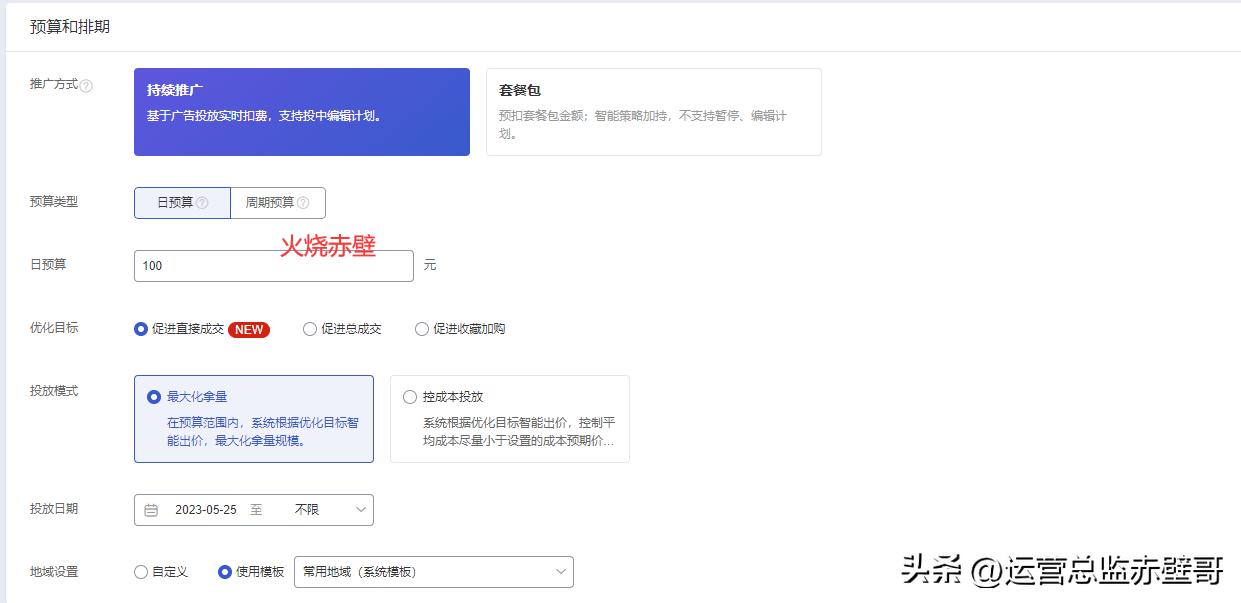Enable 控成本投放 delivery mode

pyautogui.click(x=410, y=397)
